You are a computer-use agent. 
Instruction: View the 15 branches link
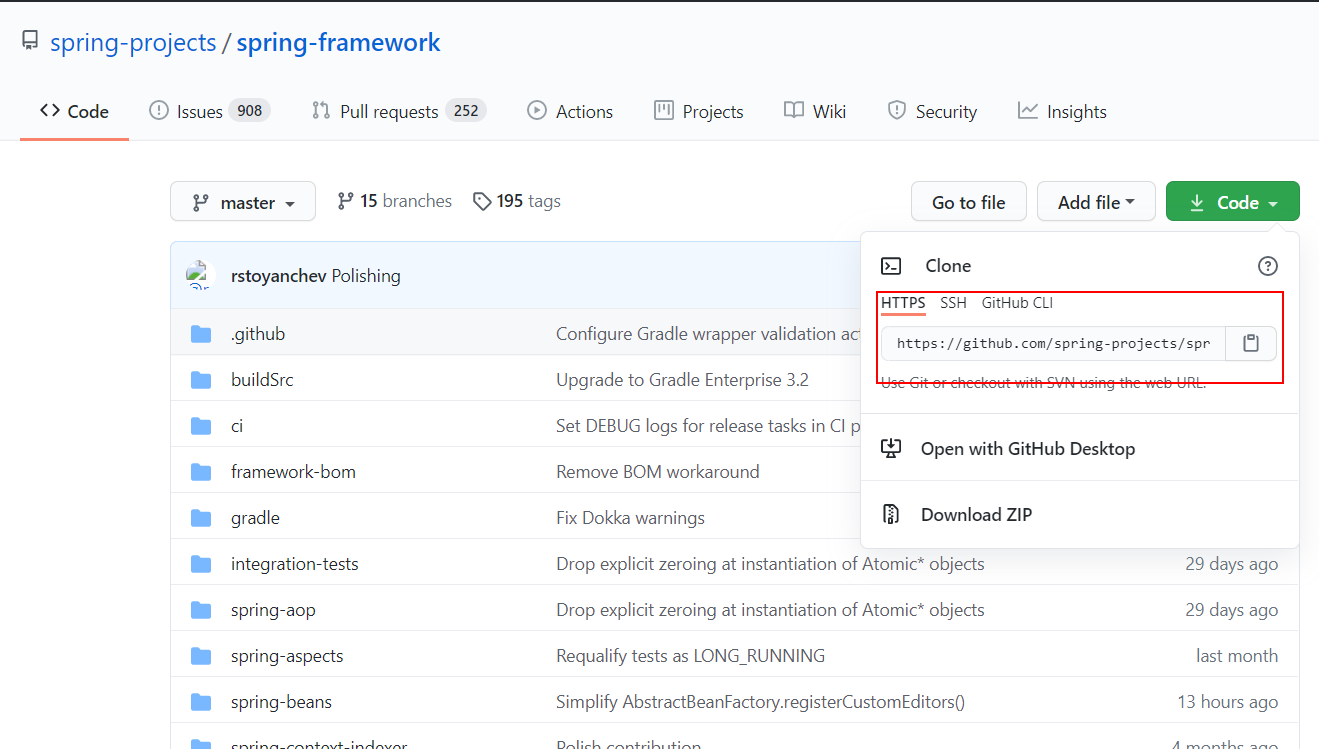click(394, 201)
